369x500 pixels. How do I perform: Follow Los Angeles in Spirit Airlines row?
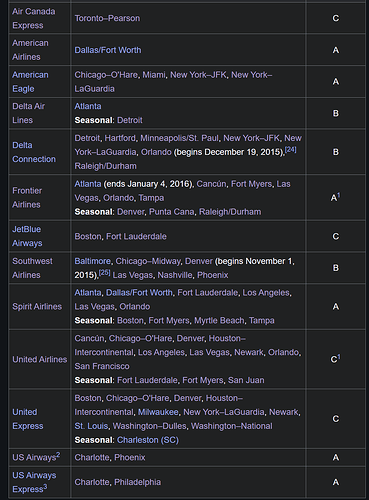(266, 293)
